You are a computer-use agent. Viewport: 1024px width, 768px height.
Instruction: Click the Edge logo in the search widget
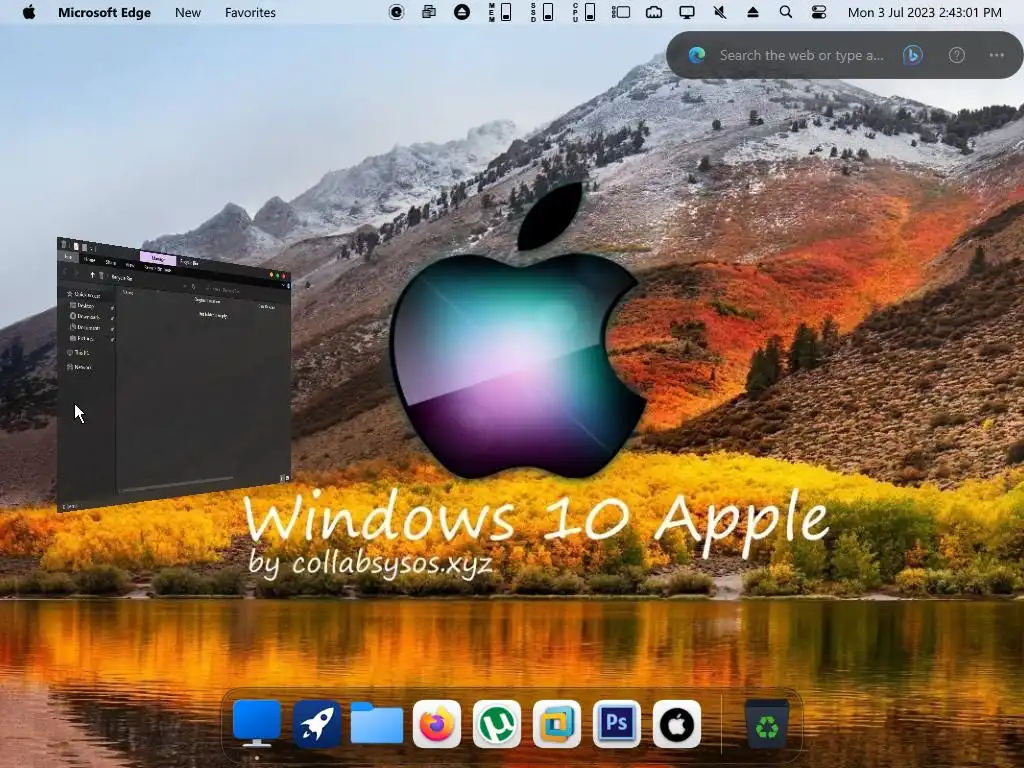pyautogui.click(x=697, y=56)
